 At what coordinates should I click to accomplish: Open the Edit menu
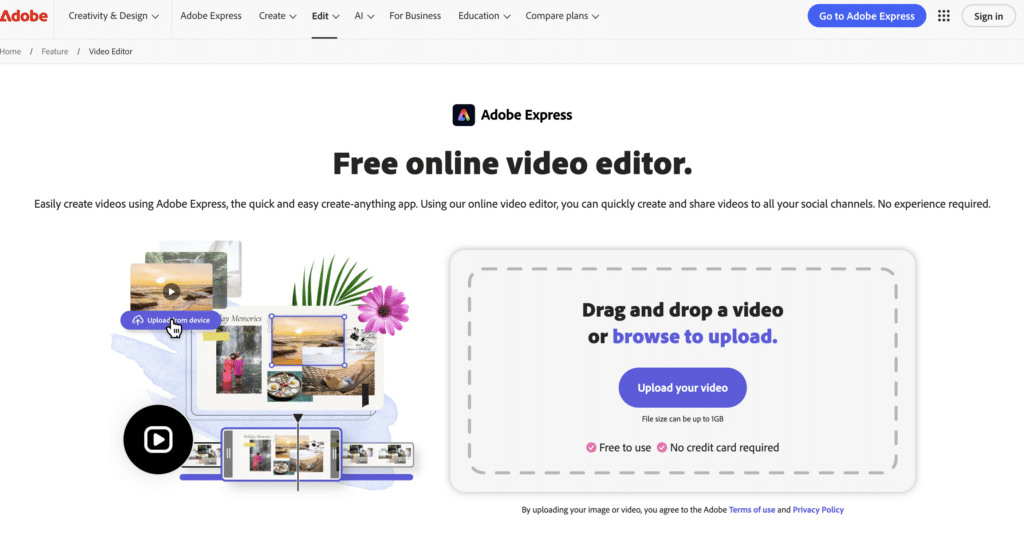pyautogui.click(x=325, y=16)
